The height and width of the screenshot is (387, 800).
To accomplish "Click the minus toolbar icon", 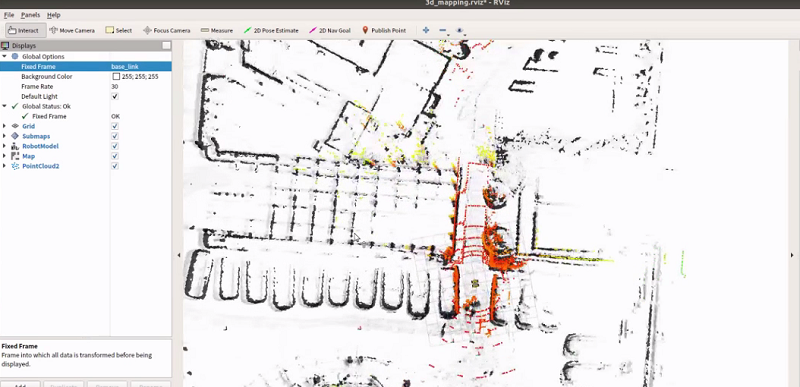I will pos(442,31).
